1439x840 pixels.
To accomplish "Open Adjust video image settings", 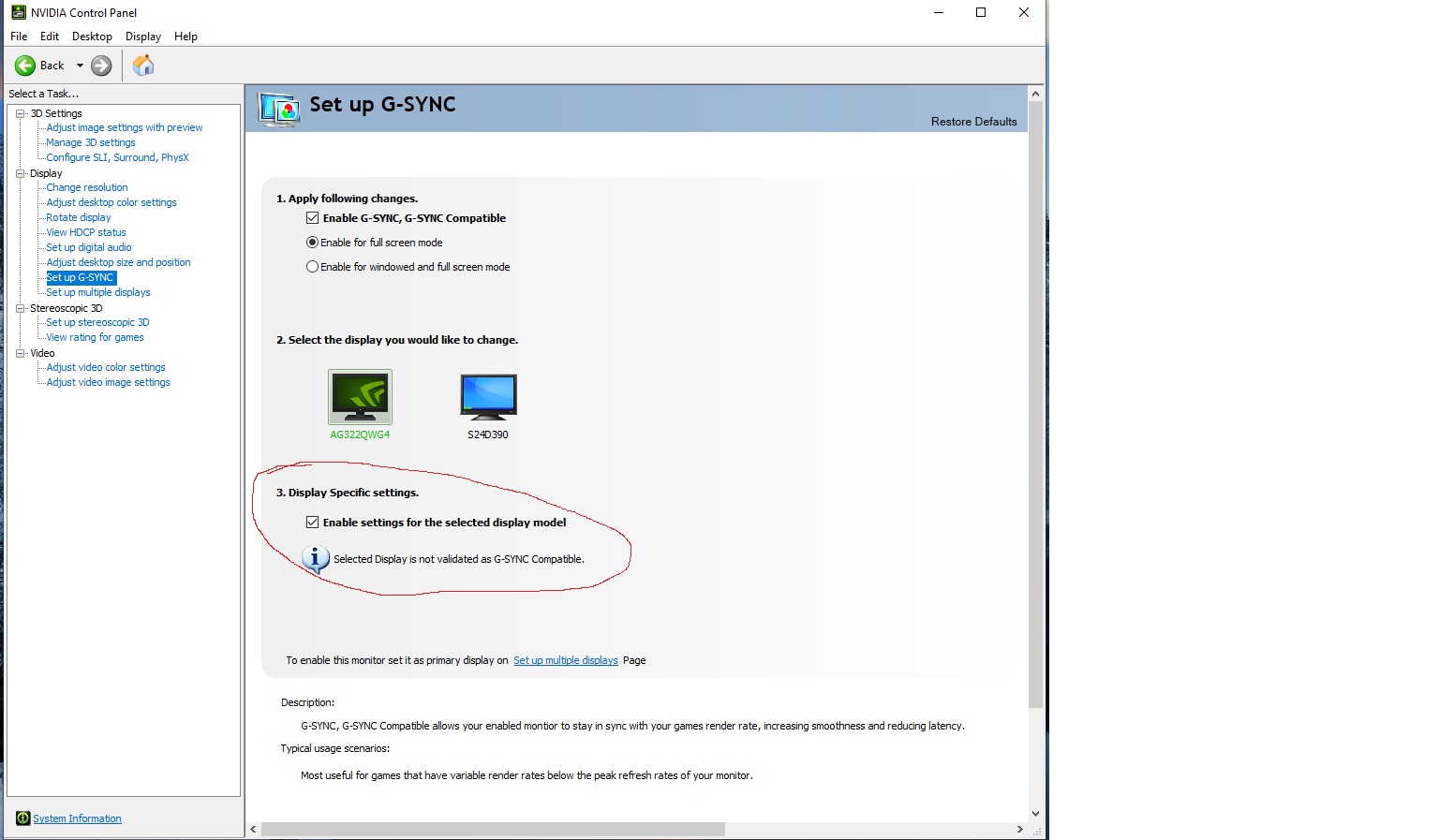I will pos(108,382).
